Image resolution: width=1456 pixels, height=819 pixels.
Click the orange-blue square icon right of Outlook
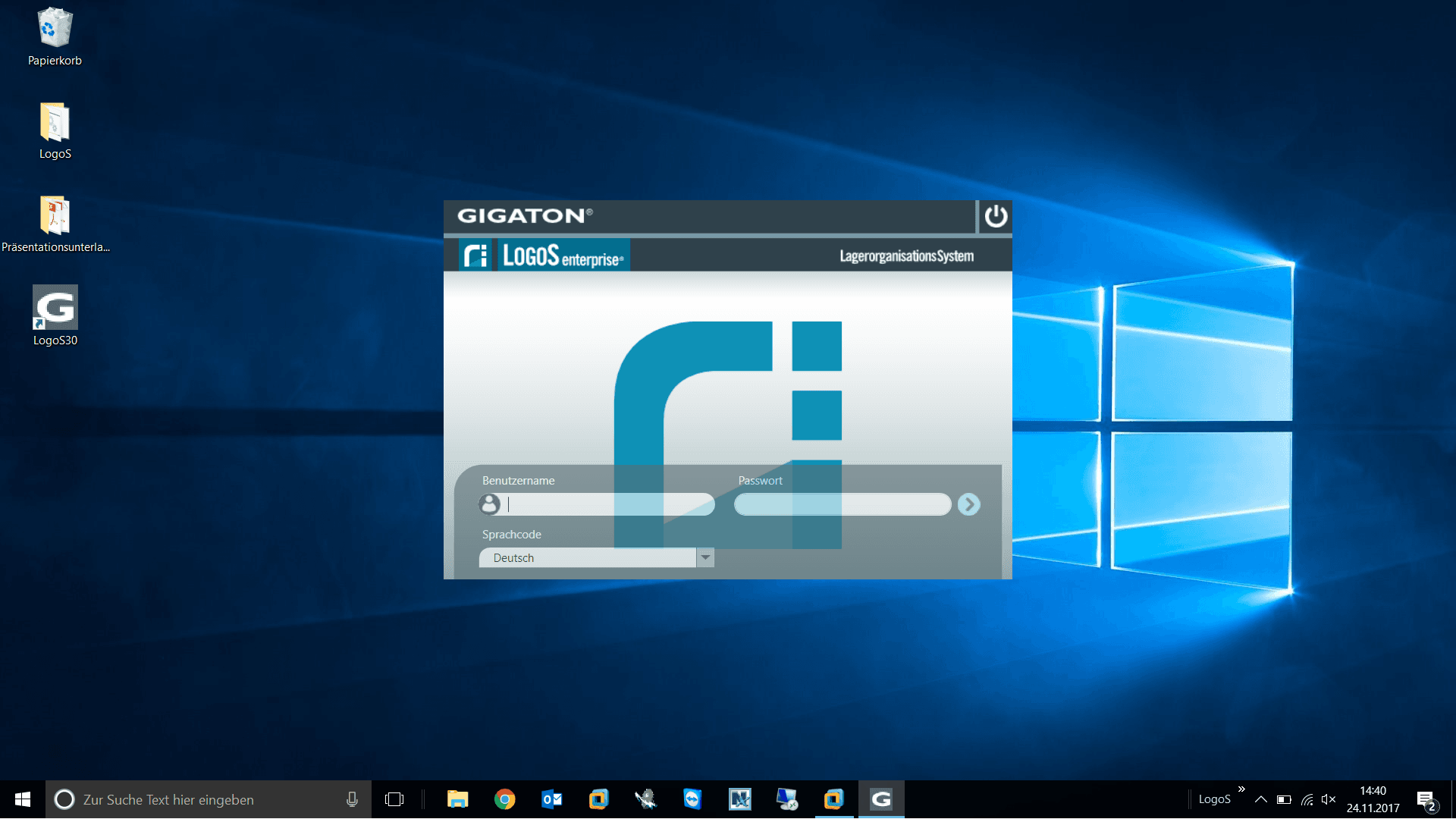[x=598, y=799]
